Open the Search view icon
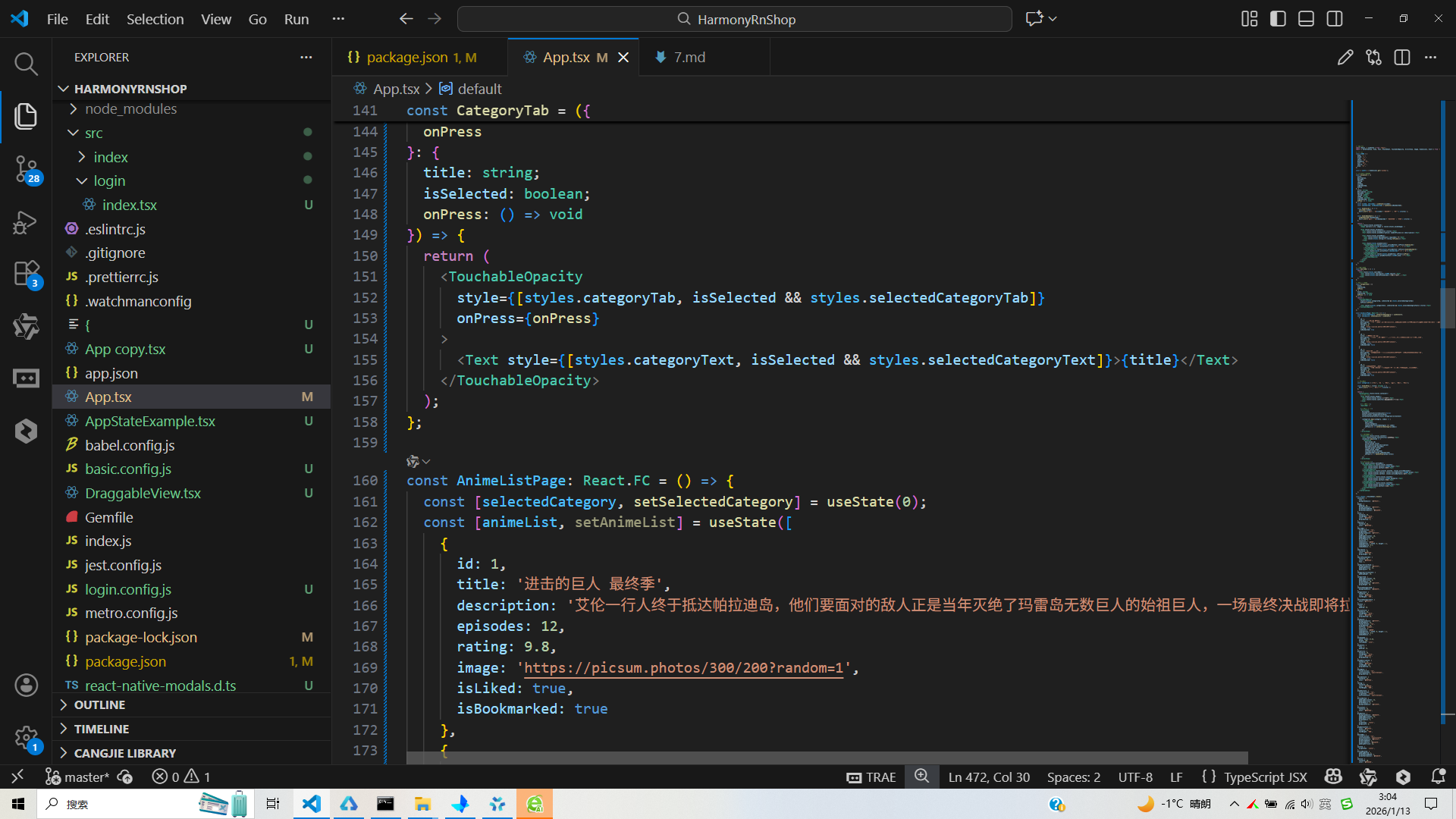The image size is (1456, 819). (26, 64)
